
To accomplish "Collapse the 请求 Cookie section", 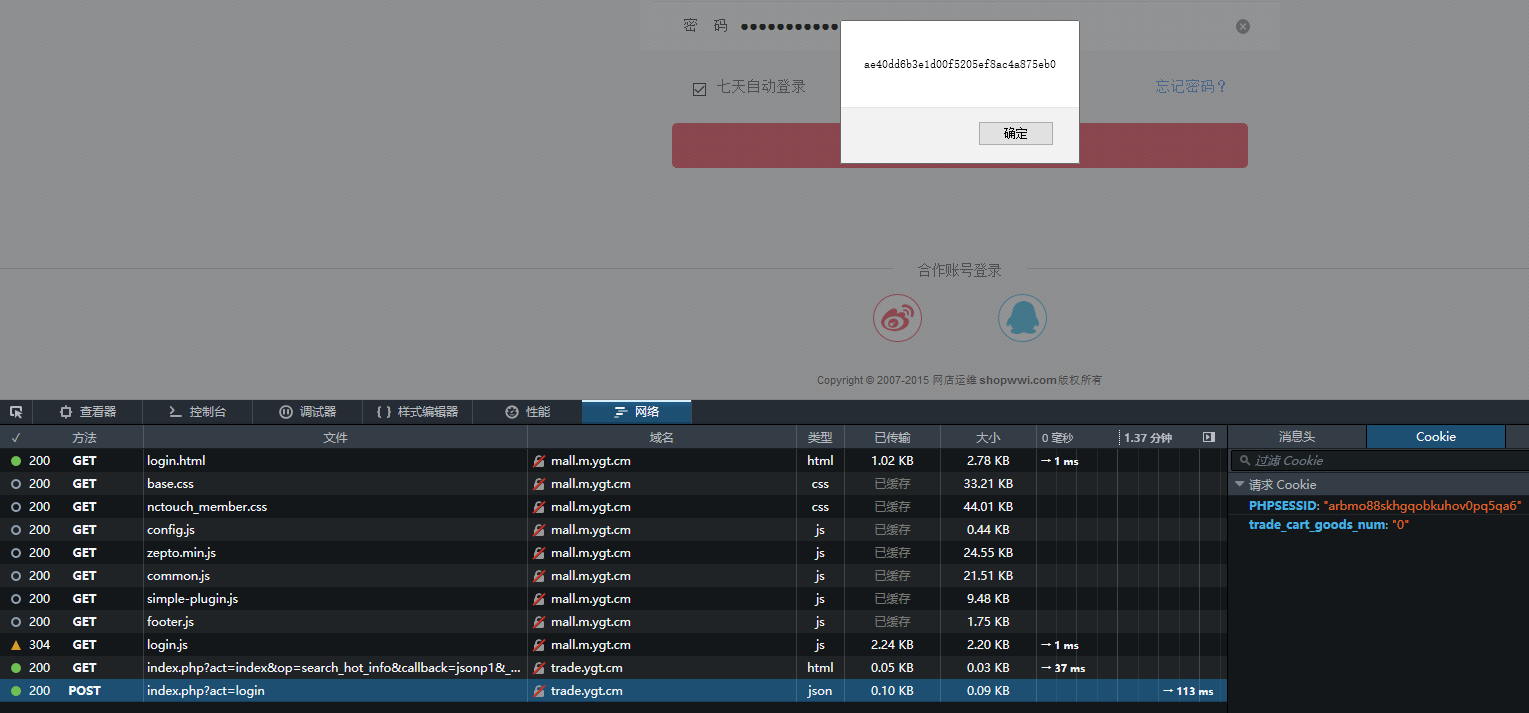I will pos(1240,484).
